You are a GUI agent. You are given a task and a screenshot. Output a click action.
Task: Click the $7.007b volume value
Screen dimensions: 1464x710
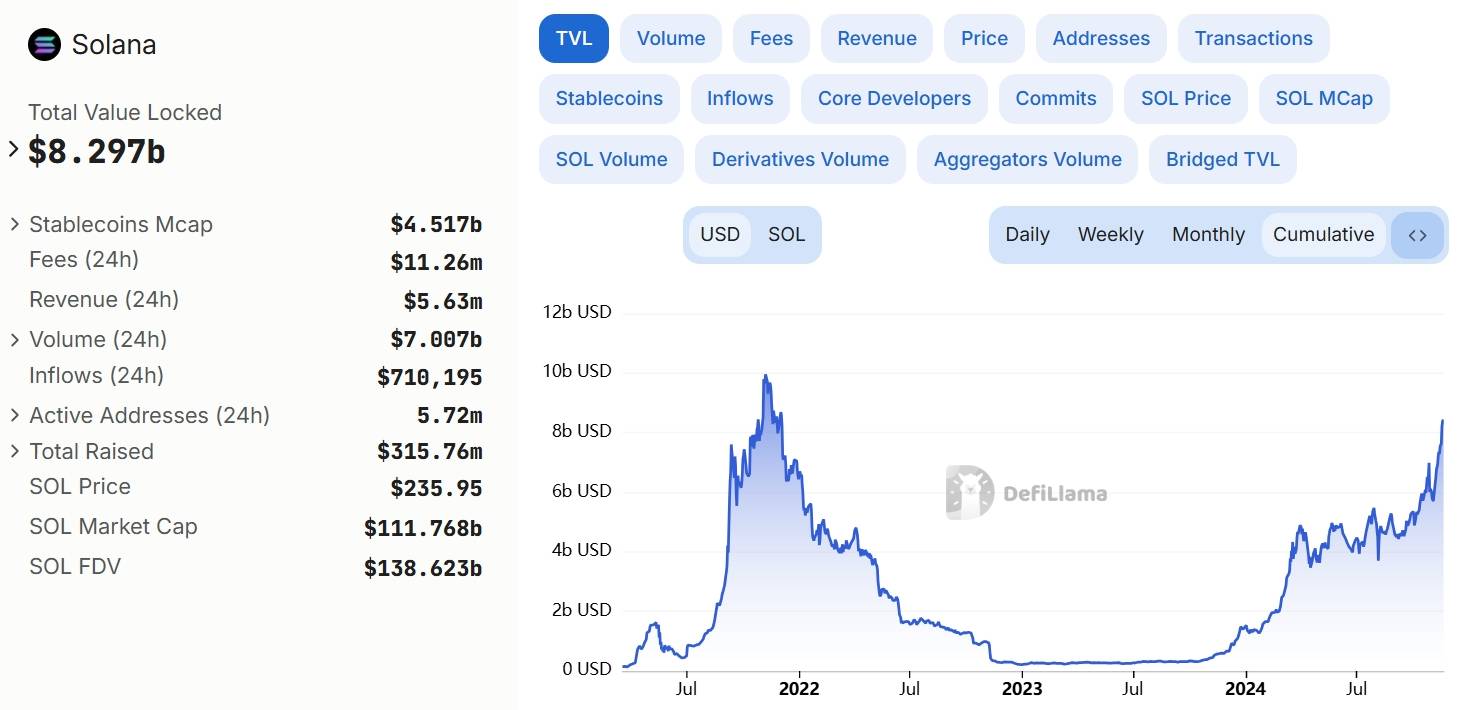(436, 340)
